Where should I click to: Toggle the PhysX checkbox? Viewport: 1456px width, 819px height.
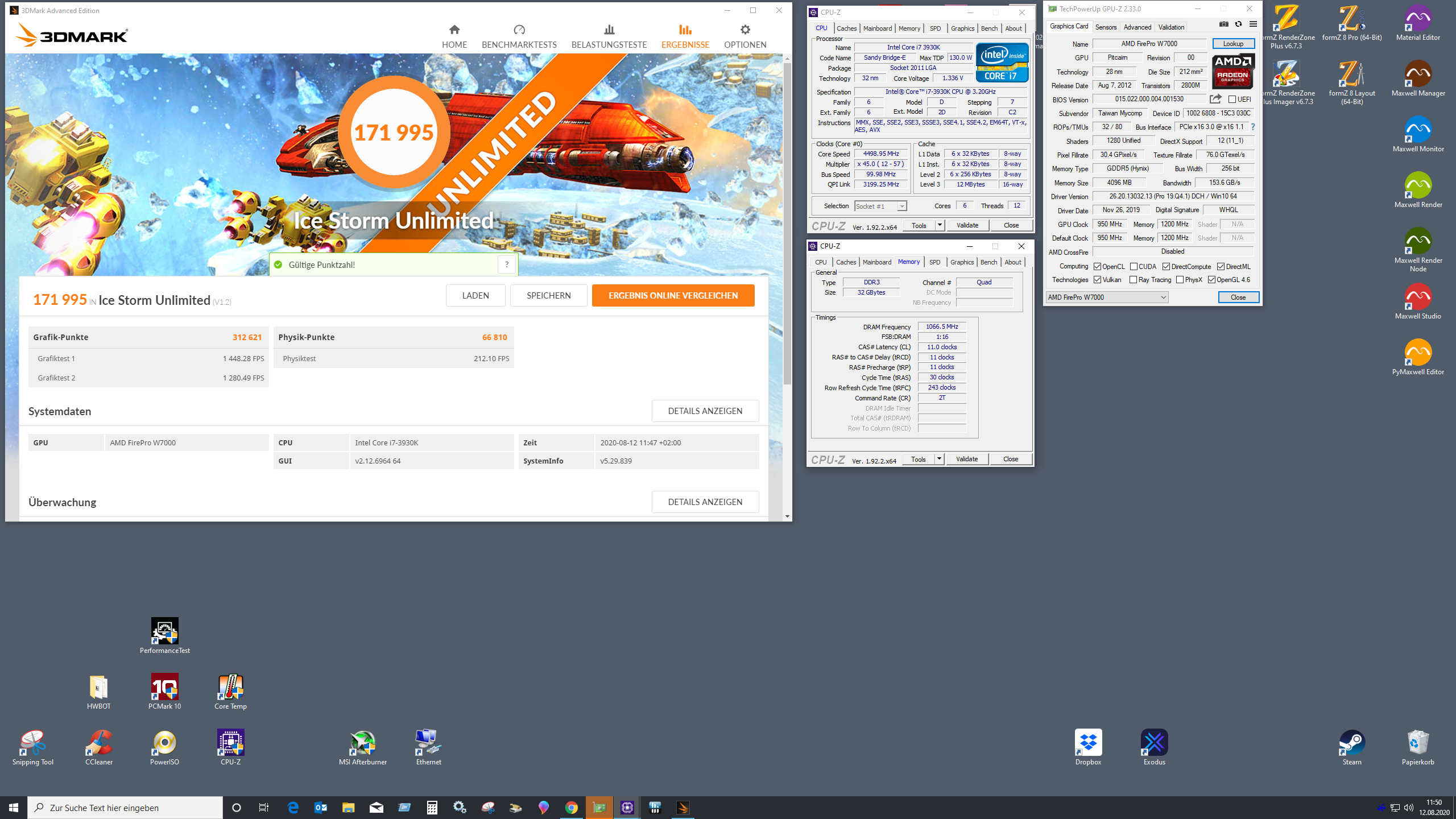pos(1180,280)
